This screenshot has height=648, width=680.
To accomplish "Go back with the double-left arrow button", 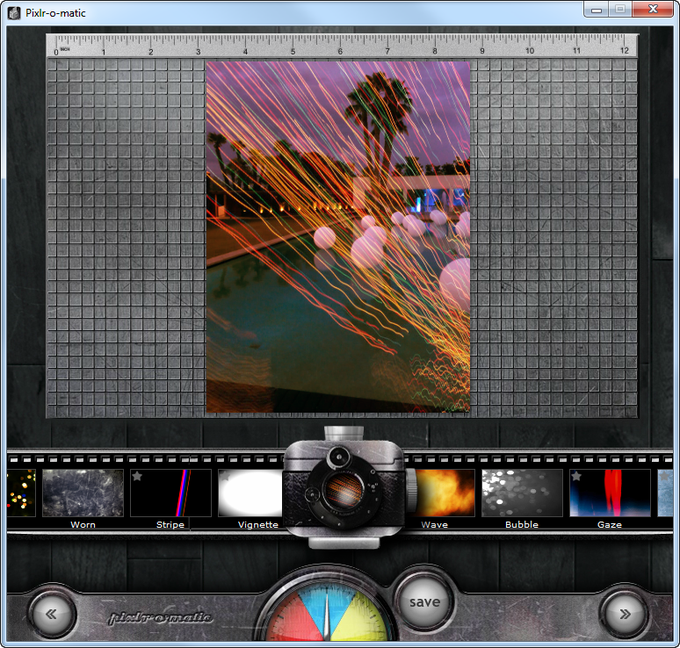I will pyautogui.click(x=52, y=614).
